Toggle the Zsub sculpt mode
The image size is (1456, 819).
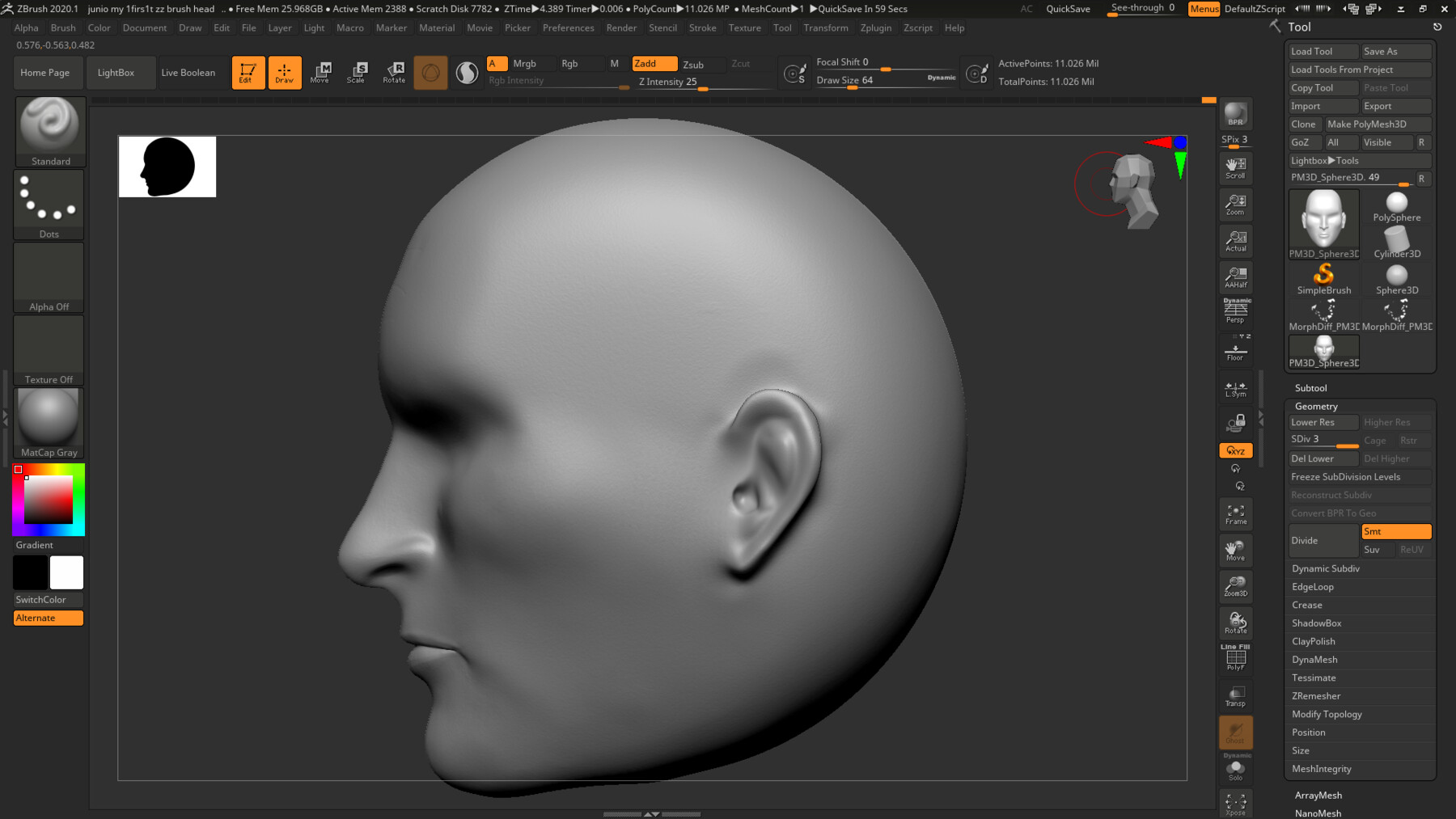(x=693, y=65)
